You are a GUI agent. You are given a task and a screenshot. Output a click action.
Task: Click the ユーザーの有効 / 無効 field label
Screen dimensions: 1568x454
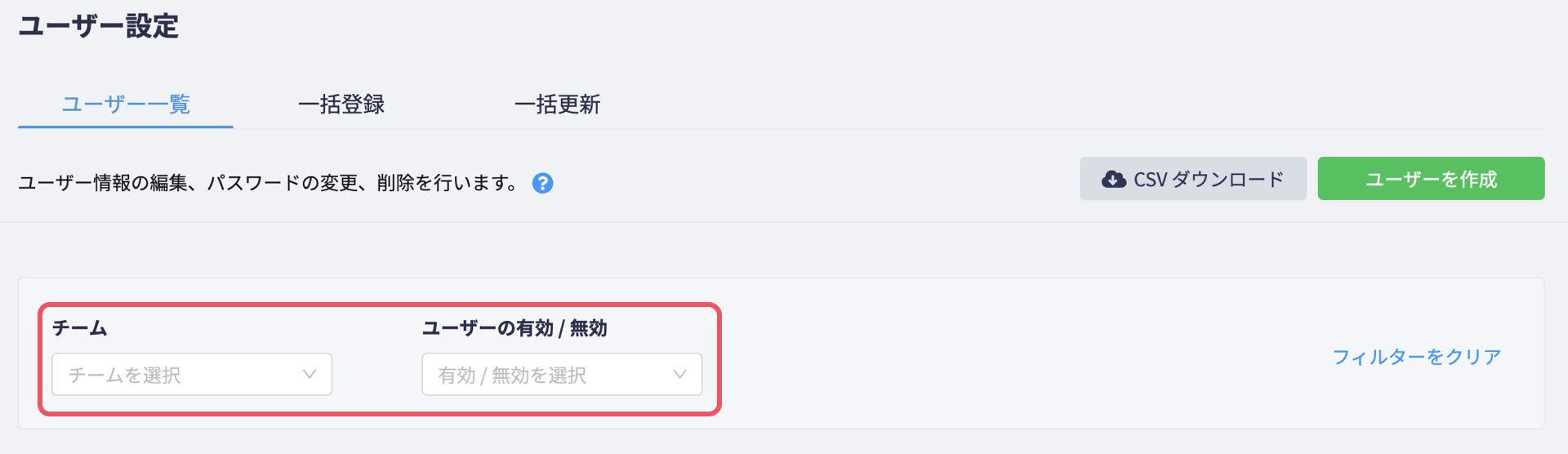(x=514, y=328)
